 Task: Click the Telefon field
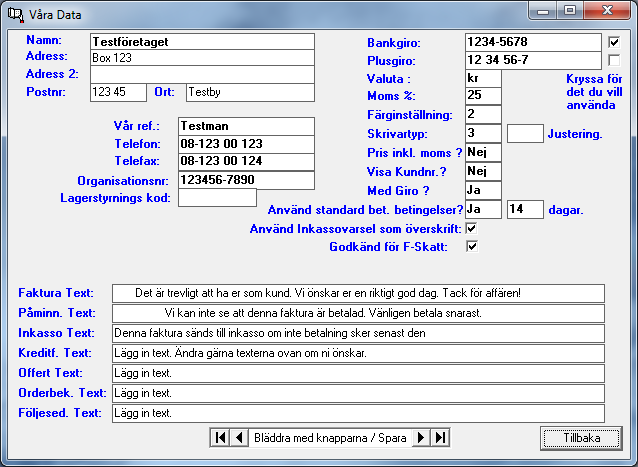coord(246,144)
